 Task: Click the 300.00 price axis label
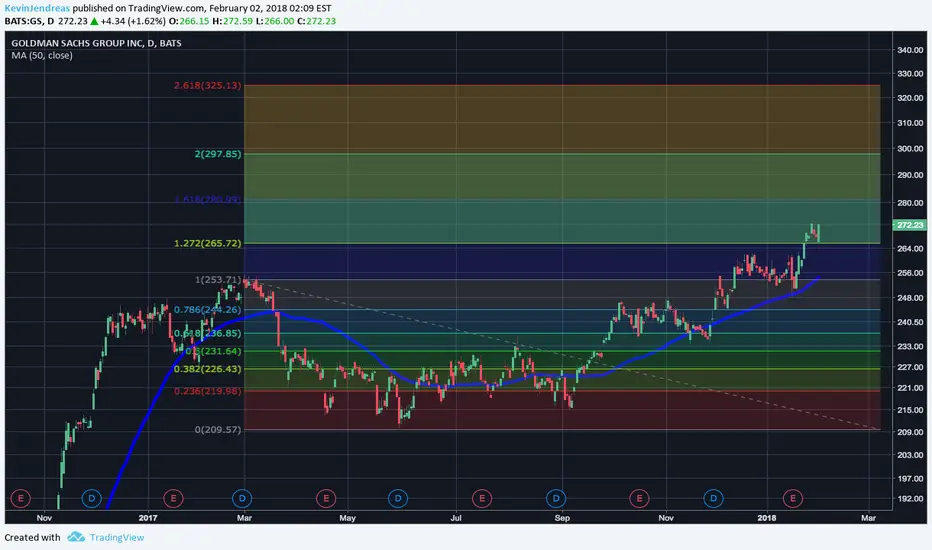click(x=910, y=149)
